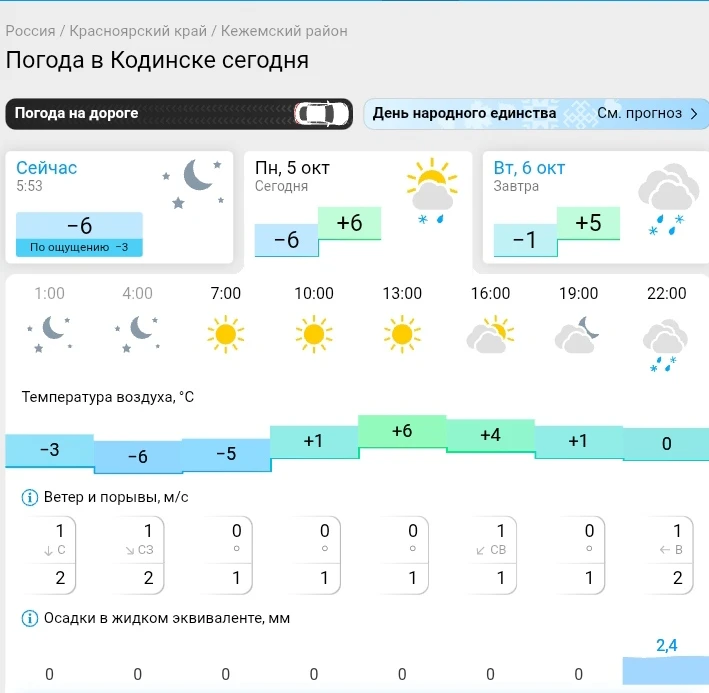Click the 2,4 precipitation value

click(x=666, y=646)
